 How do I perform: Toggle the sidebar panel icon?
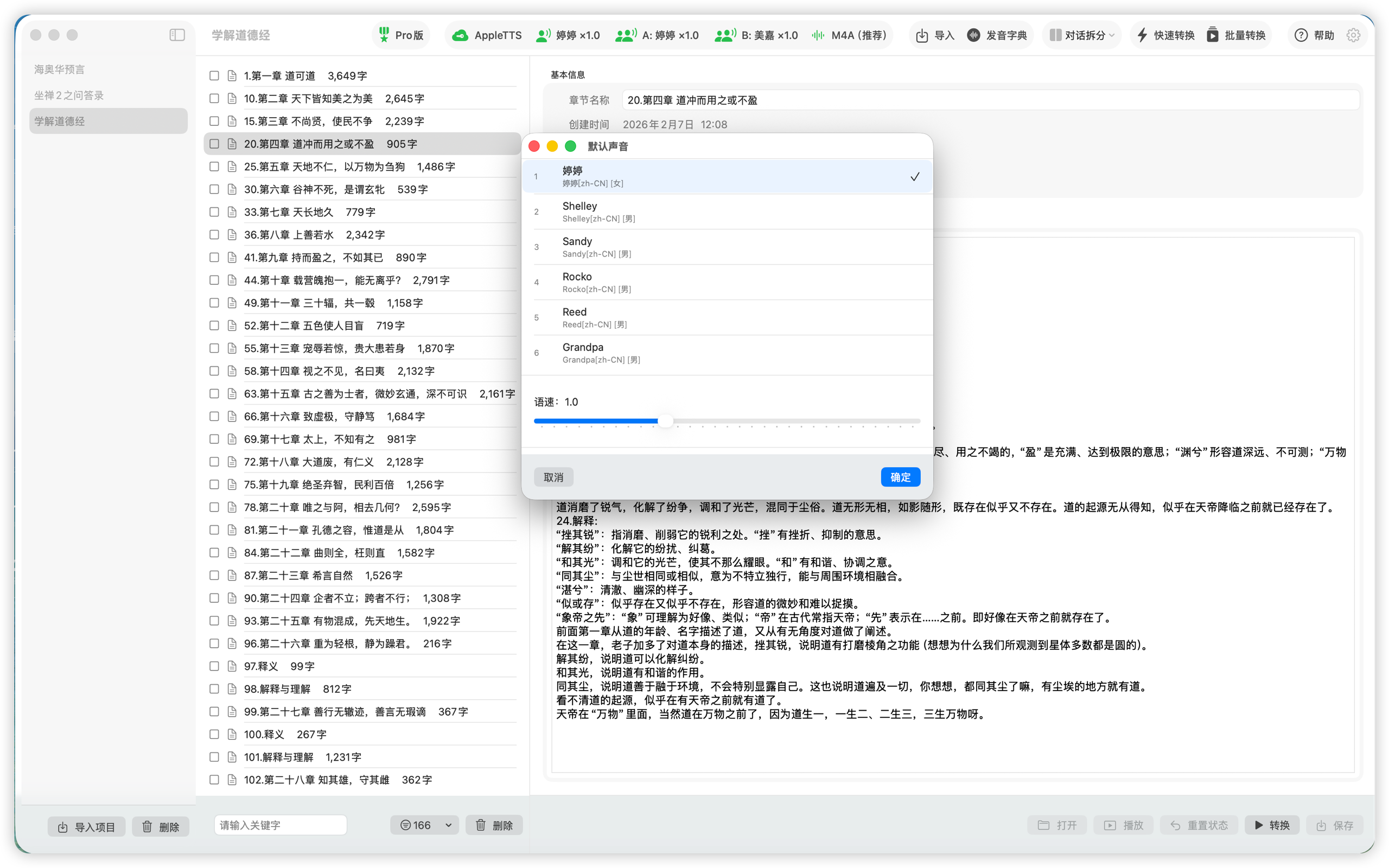coord(177,35)
